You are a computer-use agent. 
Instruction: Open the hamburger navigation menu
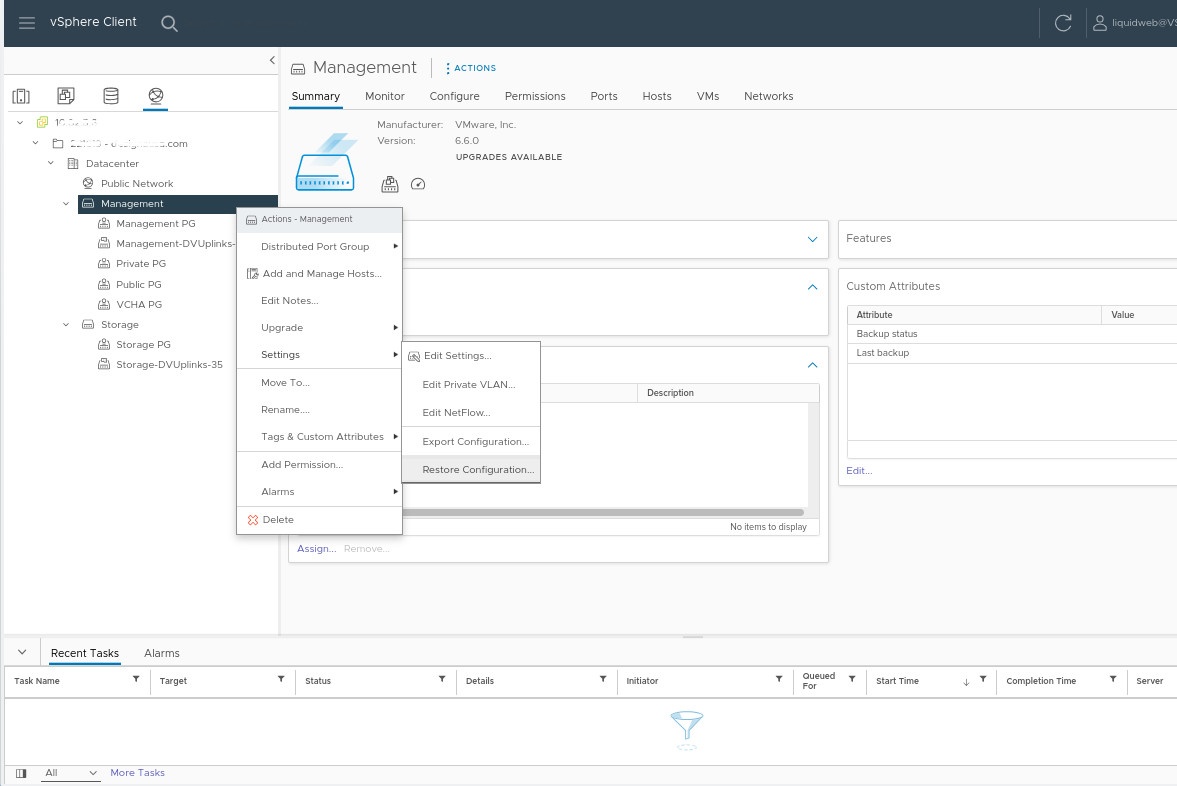coord(27,23)
